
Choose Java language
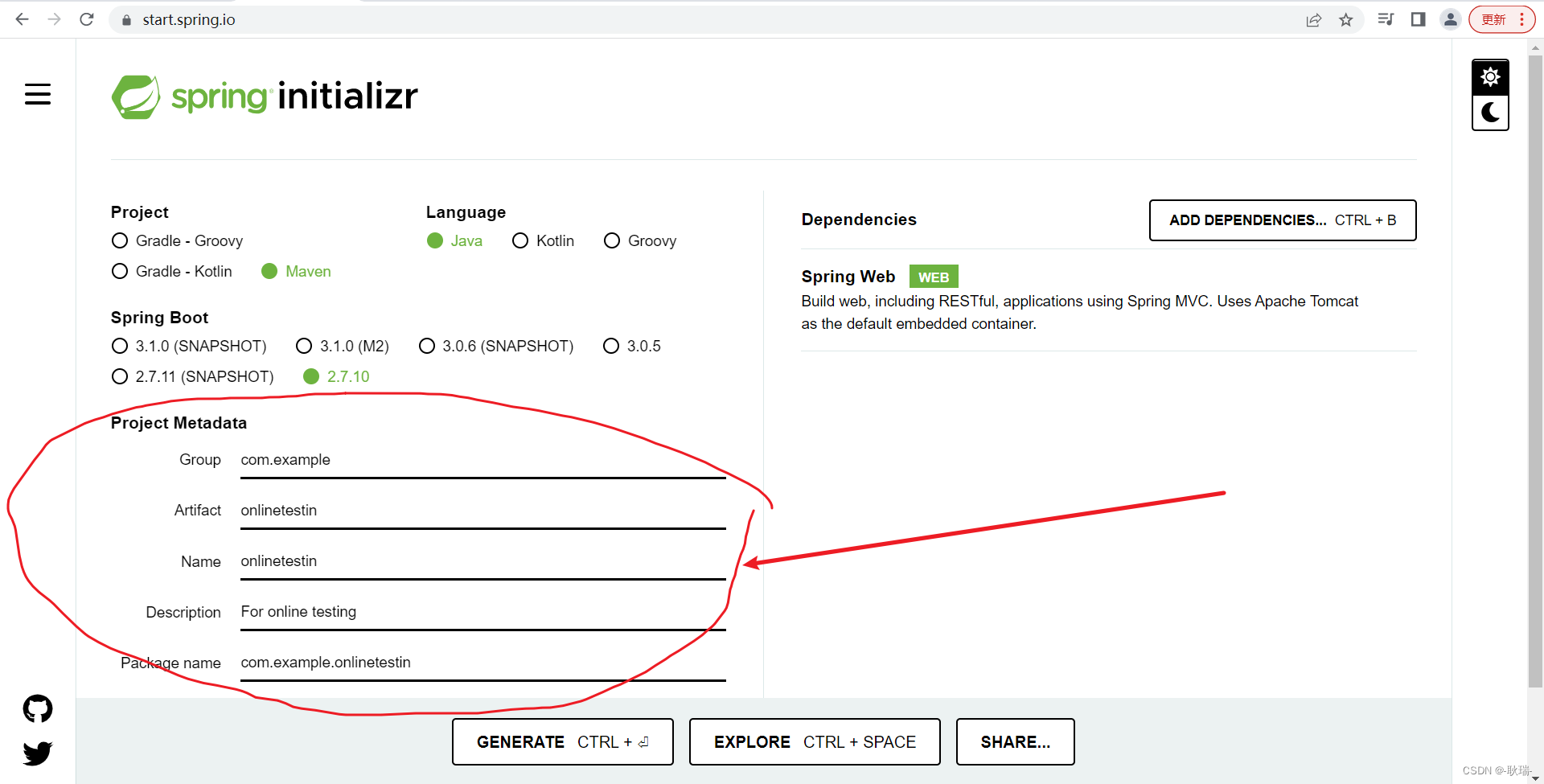coord(454,240)
